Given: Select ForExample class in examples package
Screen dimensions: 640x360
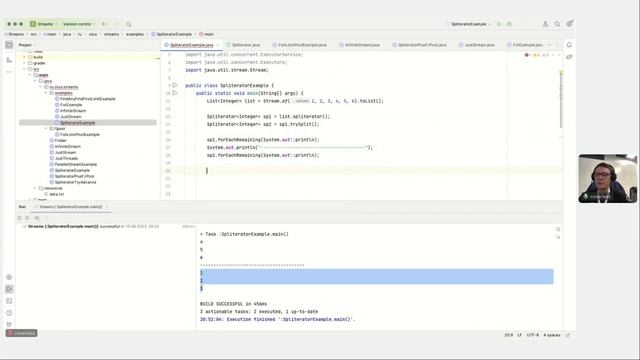Looking at the screenshot, I should tap(68, 105).
